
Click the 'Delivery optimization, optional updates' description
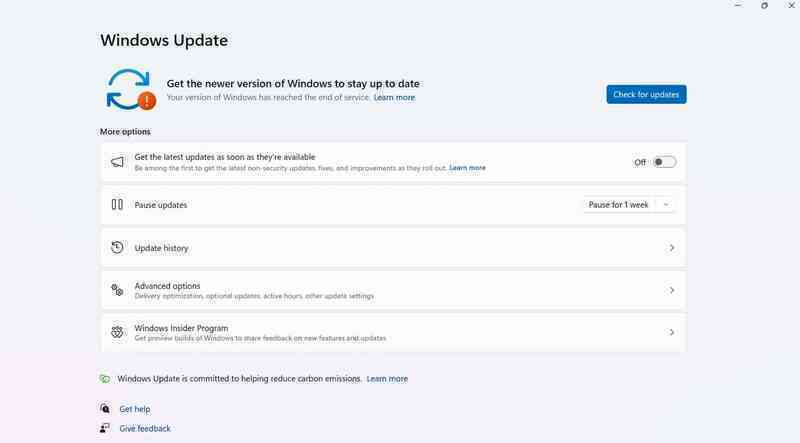tap(254, 296)
